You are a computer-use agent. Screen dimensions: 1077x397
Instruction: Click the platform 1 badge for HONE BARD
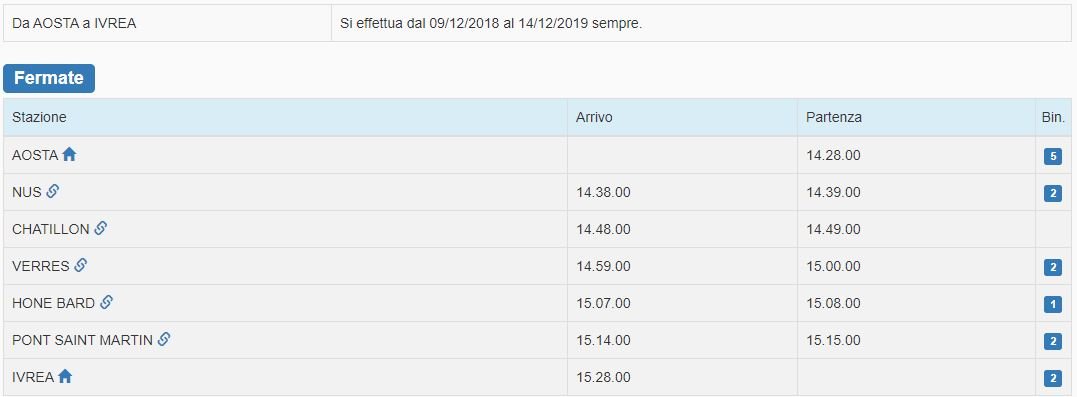(1052, 304)
